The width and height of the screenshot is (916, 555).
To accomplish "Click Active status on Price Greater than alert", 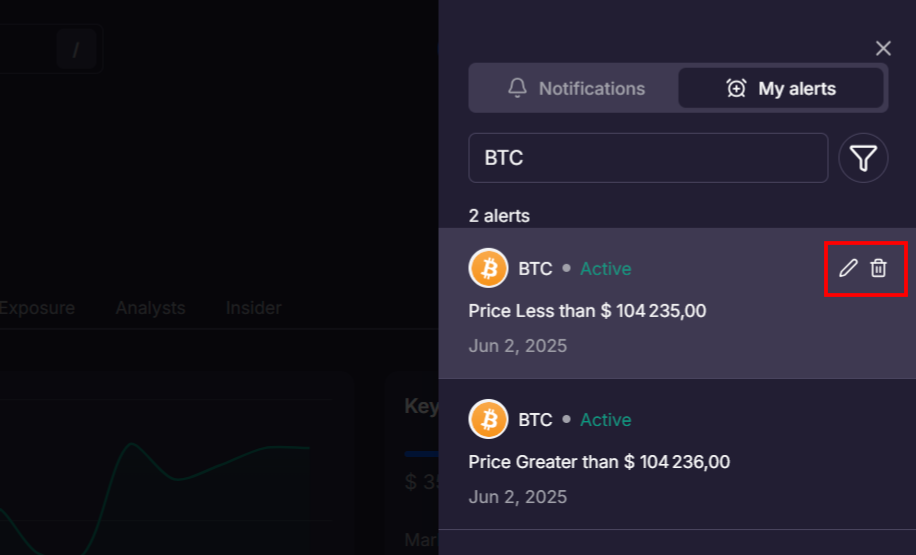I will 605,420.
